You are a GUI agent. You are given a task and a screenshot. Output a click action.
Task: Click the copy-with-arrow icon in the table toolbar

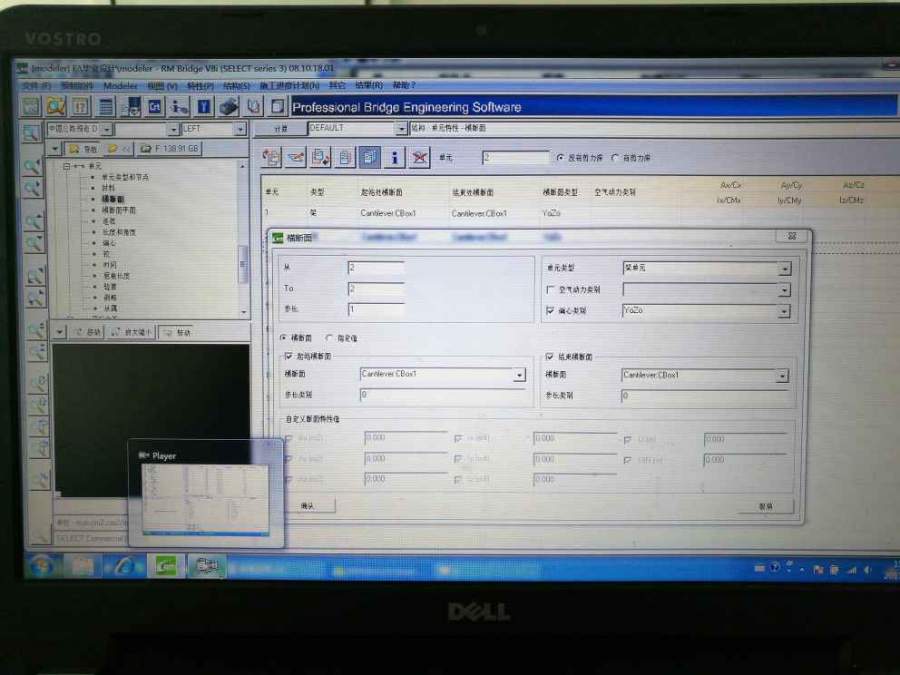[x=320, y=157]
